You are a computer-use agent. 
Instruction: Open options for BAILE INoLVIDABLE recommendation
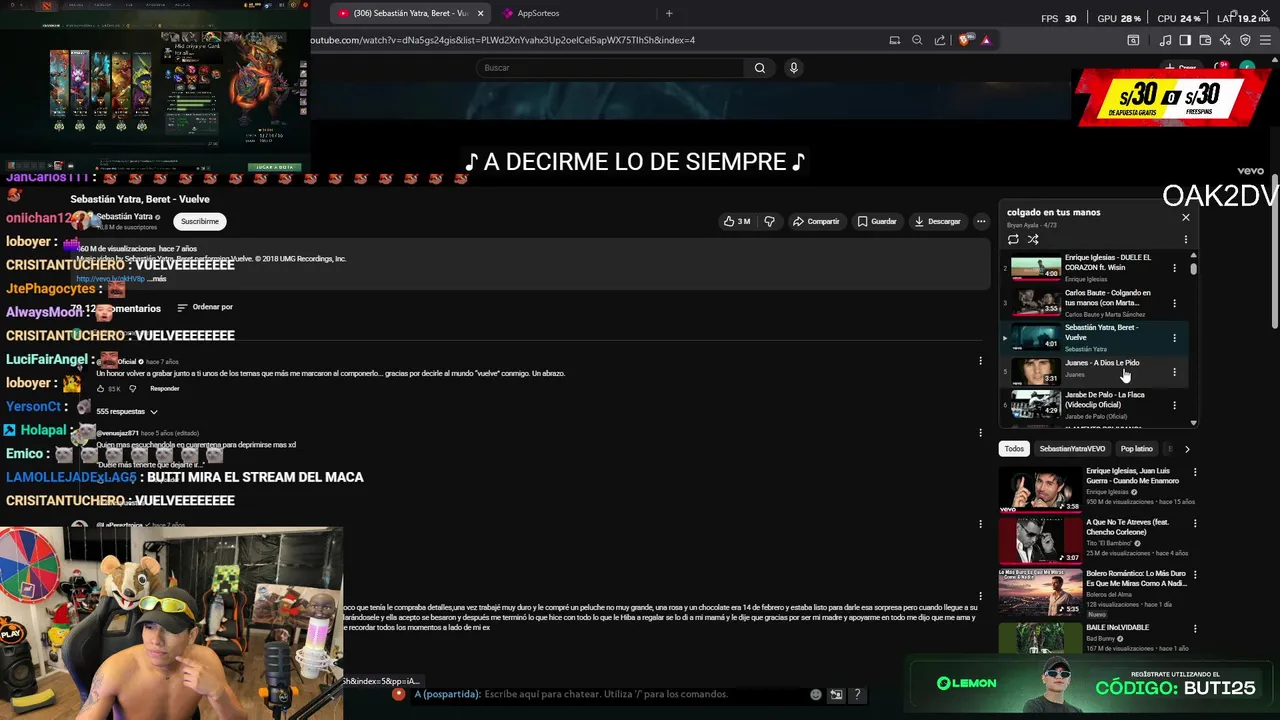pos(1195,628)
